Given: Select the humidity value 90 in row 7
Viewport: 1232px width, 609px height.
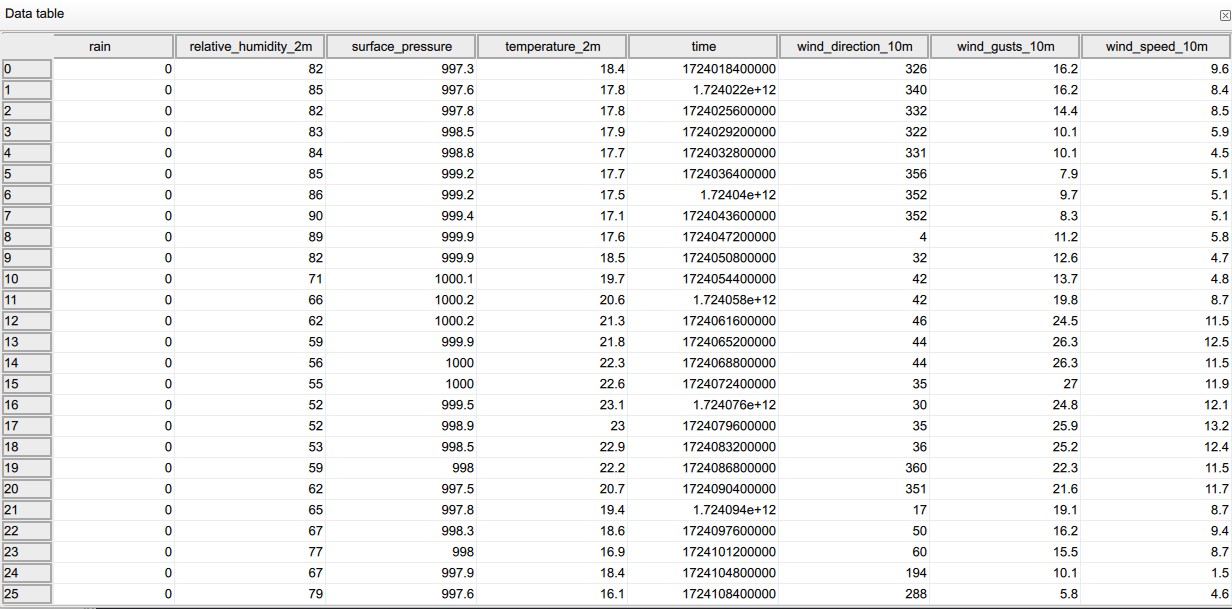Looking at the screenshot, I should pos(314,215).
